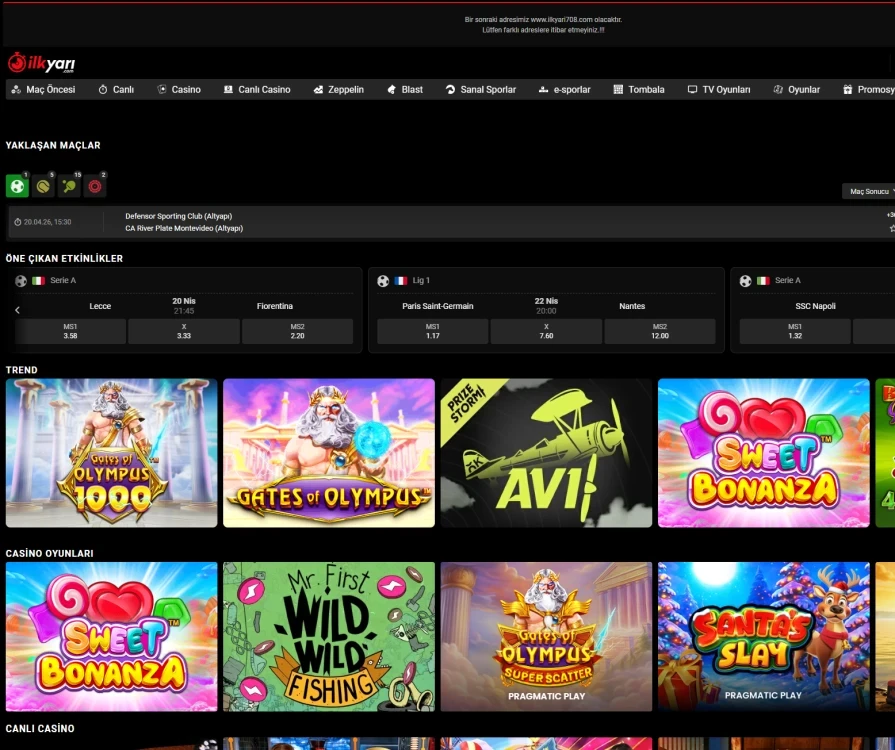Open Santa's Slay game thumbnail
This screenshot has width=895, height=750.
click(764, 637)
